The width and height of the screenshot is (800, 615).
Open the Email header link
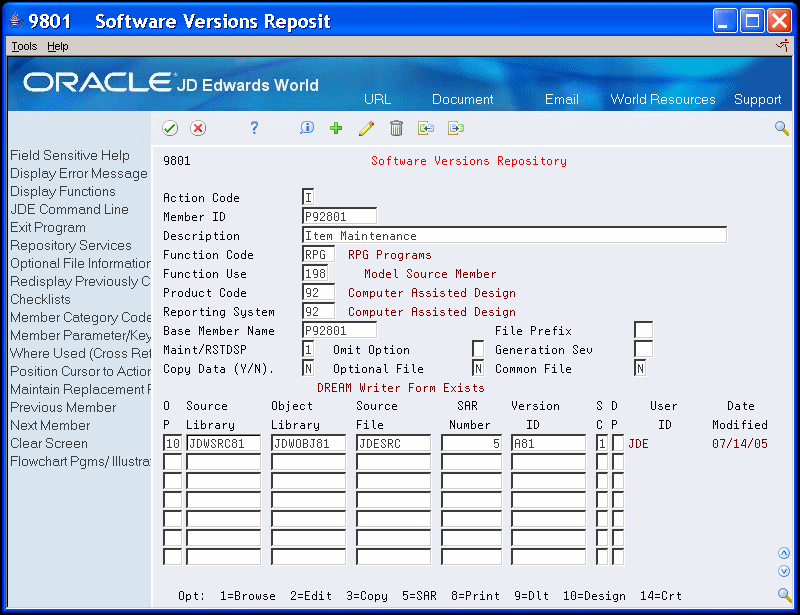(x=562, y=99)
